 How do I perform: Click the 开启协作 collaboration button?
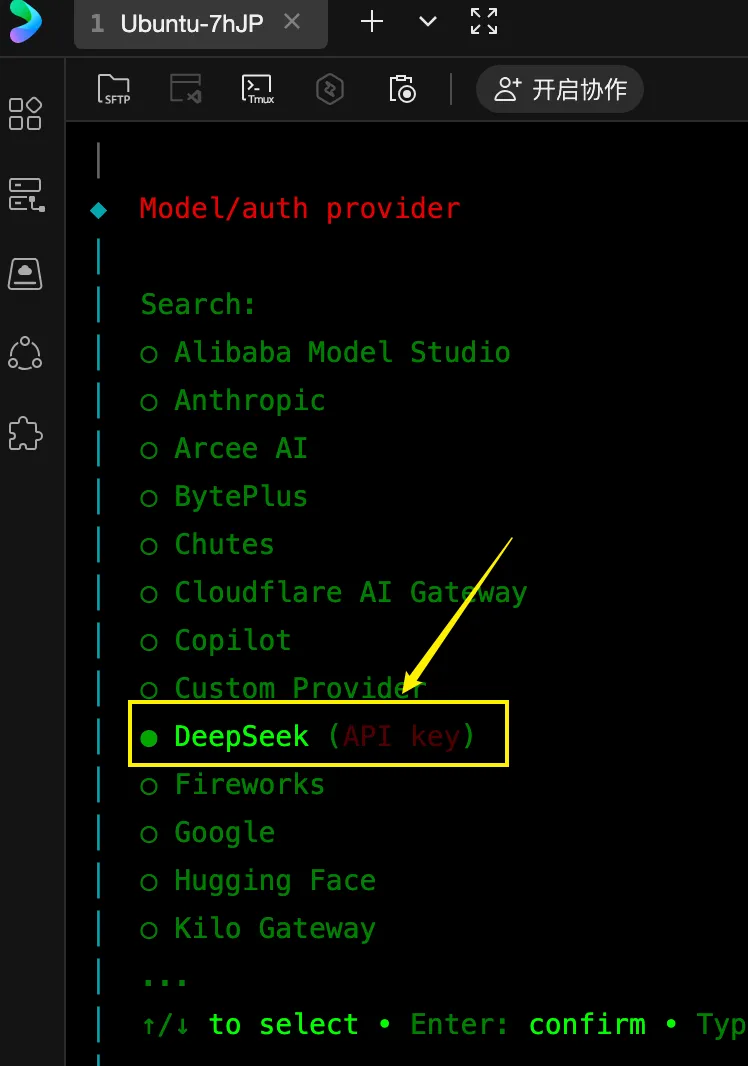[560, 89]
